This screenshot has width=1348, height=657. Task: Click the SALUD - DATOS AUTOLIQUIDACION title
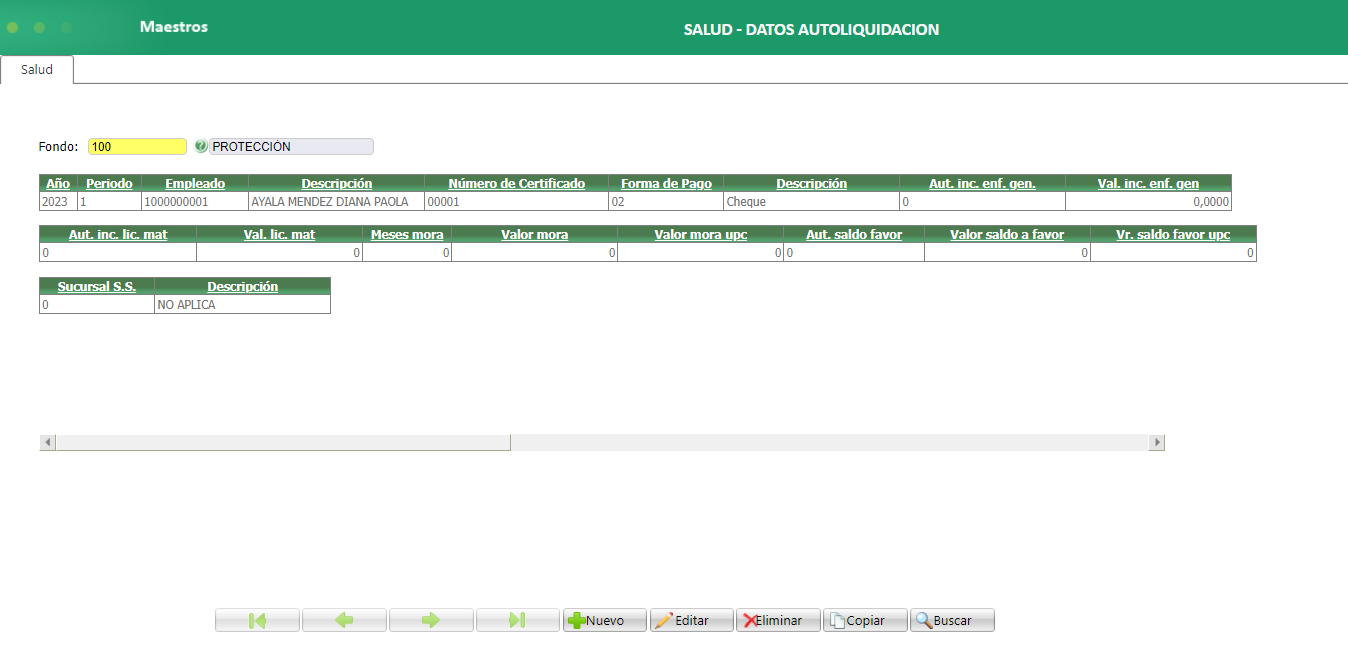coord(811,30)
